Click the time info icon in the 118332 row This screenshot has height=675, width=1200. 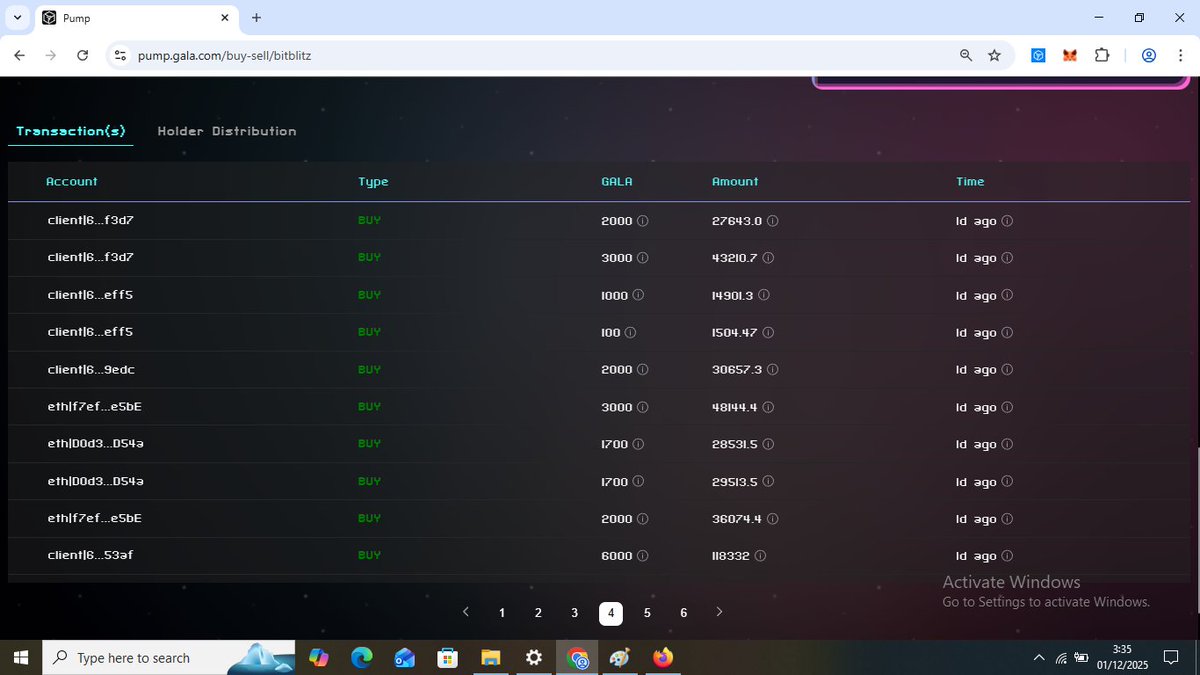point(1007,556)
